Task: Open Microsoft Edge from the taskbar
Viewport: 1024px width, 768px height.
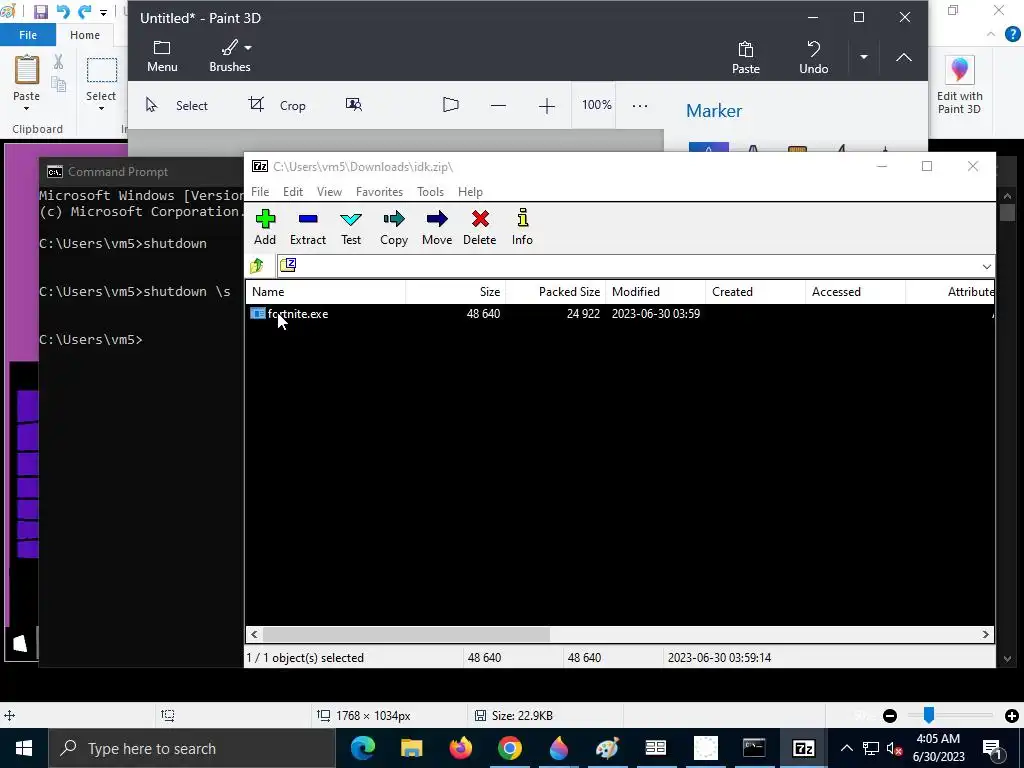Action: tap(362, 748)
